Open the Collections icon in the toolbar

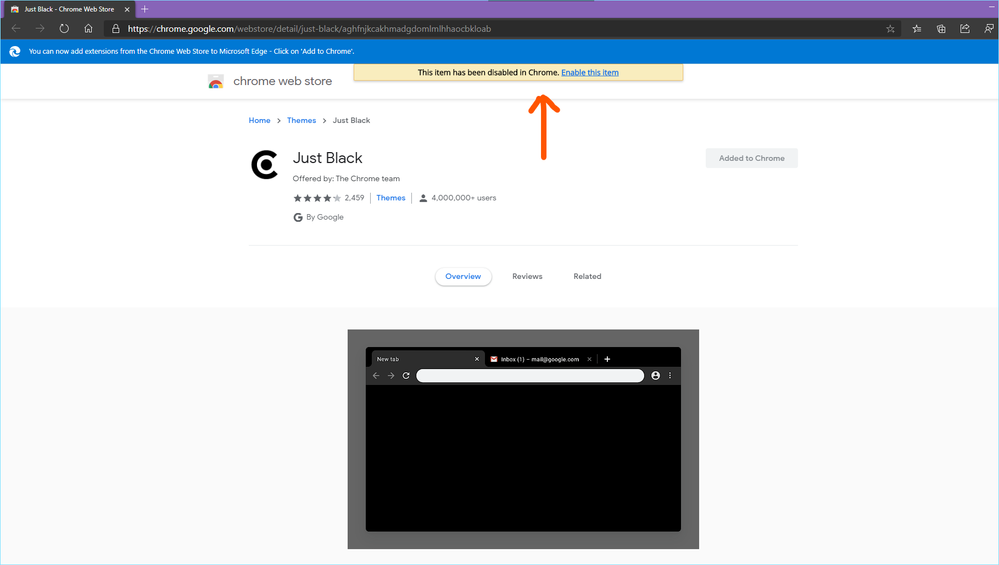coord(941,29)
